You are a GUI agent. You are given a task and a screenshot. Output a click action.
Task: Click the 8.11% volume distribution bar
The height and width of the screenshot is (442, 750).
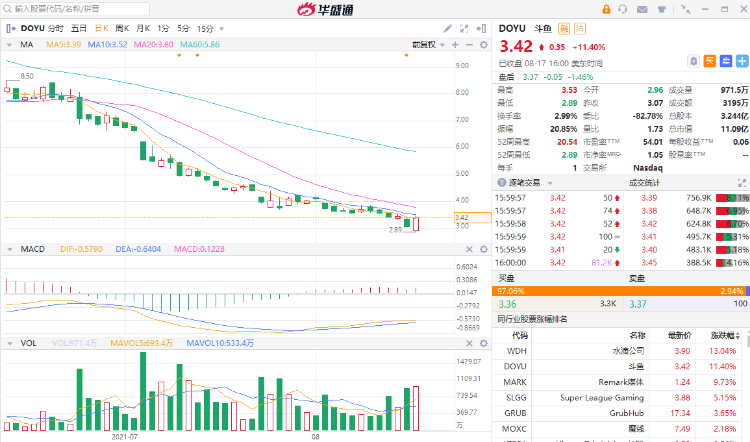(x=732, y=198)
